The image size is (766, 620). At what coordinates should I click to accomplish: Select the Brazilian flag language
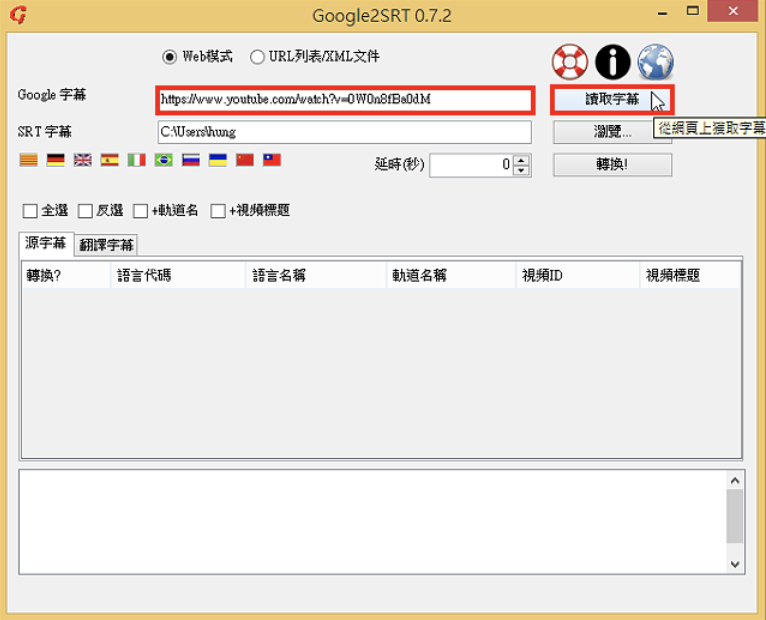coord(164,160)
